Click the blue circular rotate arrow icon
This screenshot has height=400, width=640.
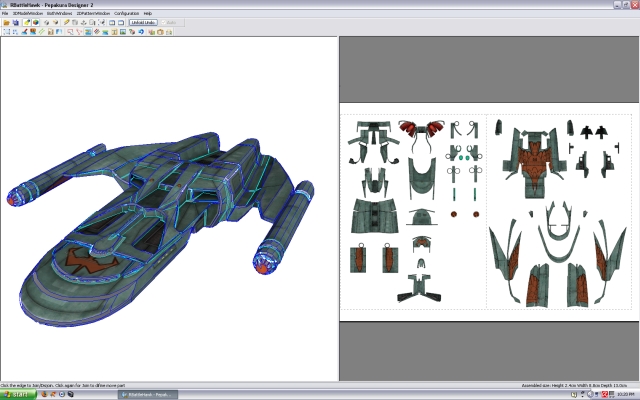click(x=141, y=32)
